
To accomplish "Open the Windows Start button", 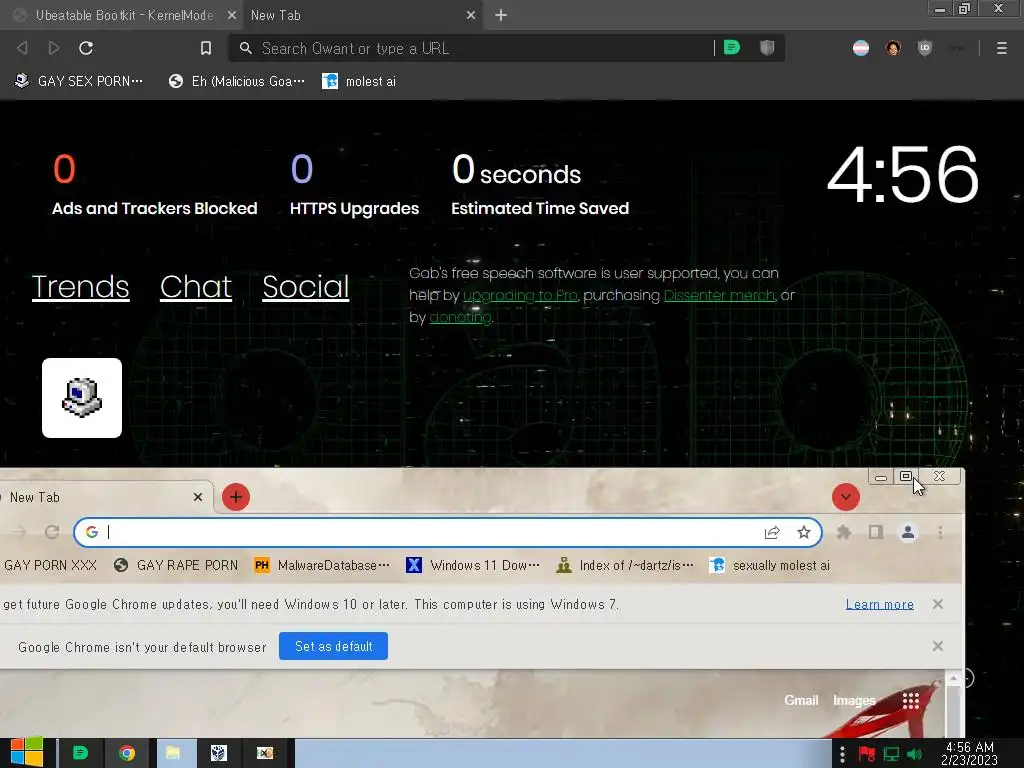I will point(26,753).
